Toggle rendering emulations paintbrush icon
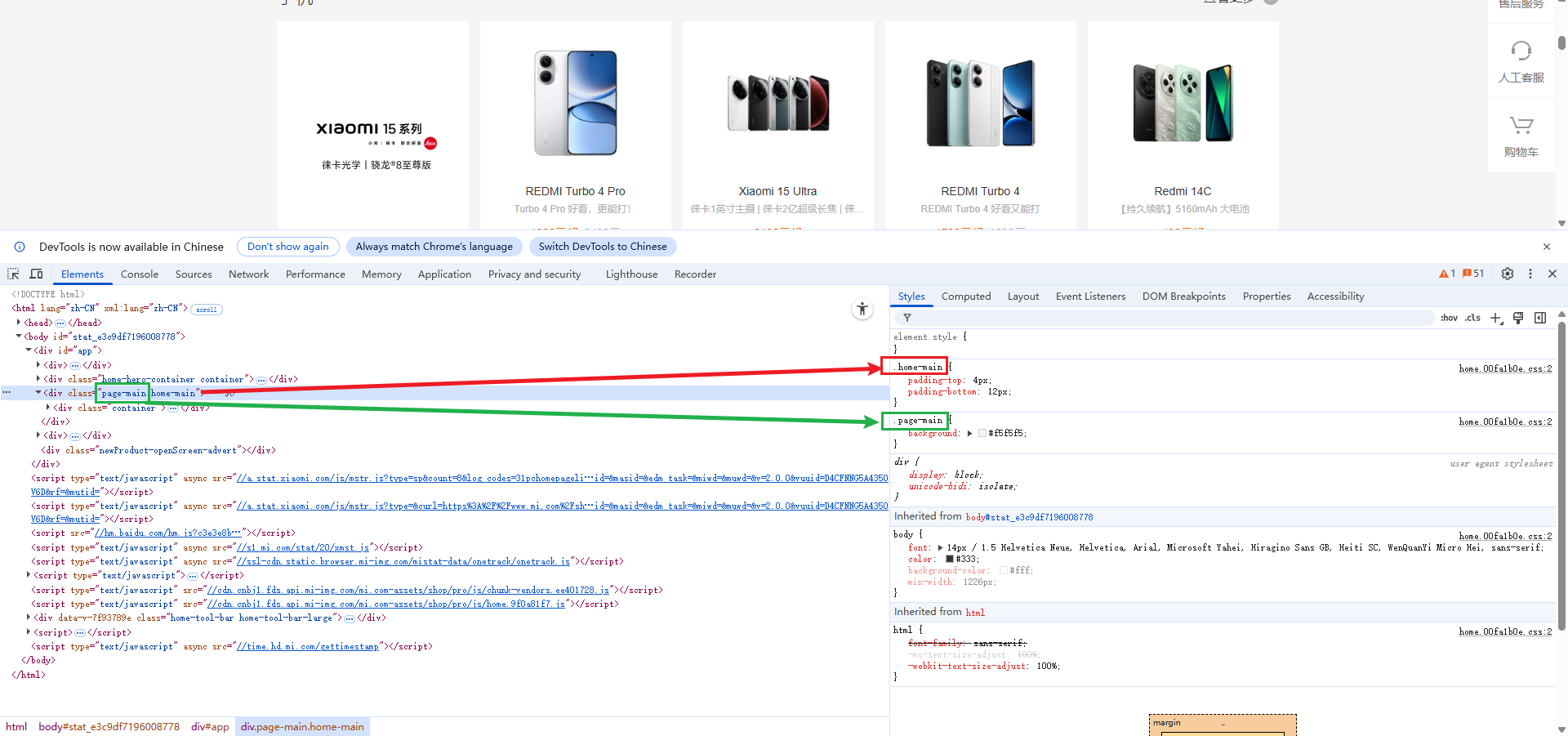This screenshot has height=736, width=1568. click(1518, 318)
